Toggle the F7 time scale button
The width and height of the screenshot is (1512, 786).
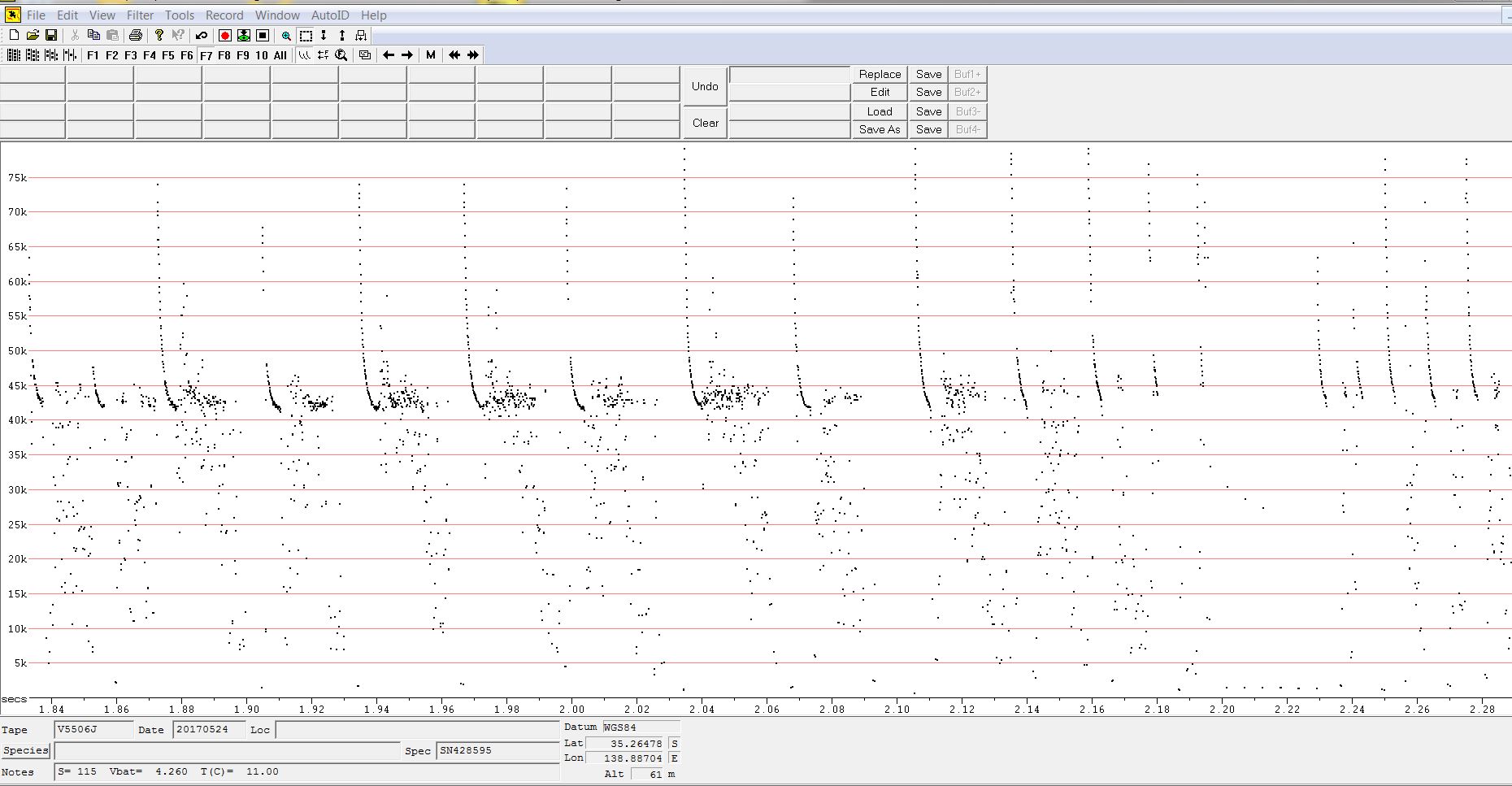click(x=206, y=55)
